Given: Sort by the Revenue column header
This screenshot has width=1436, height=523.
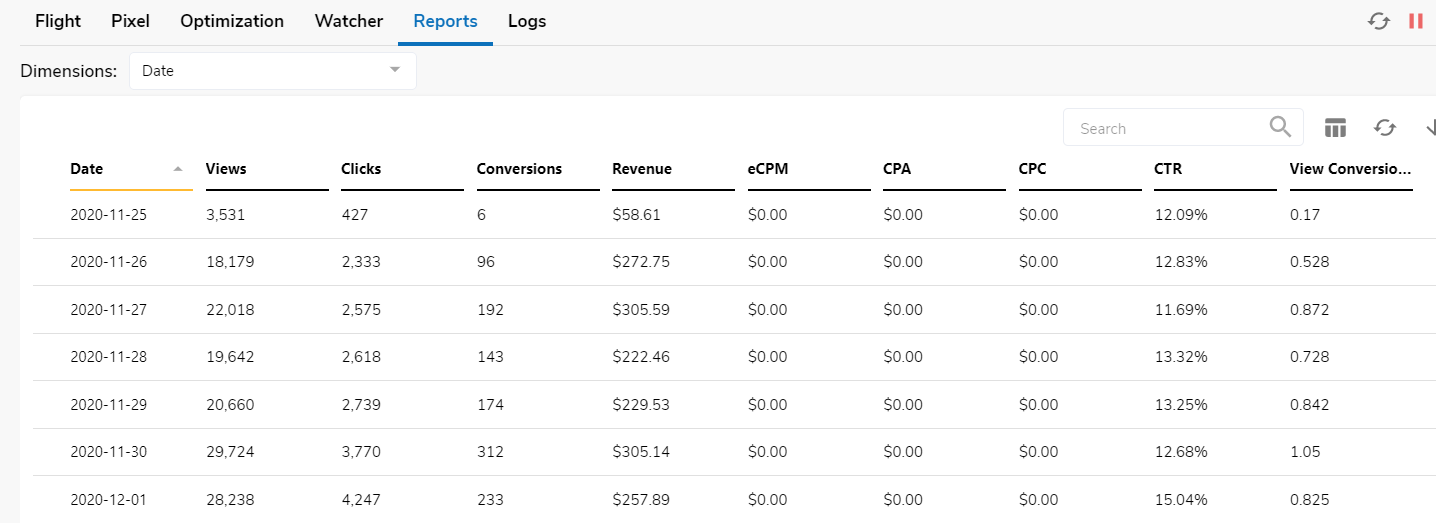Looking at the screenshot, I should coord(642,169).
